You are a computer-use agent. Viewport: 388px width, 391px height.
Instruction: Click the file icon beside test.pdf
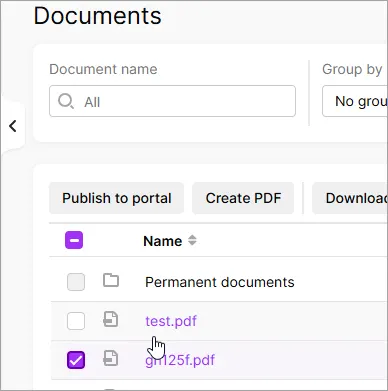pyautogui.click(x=111, y=319)
